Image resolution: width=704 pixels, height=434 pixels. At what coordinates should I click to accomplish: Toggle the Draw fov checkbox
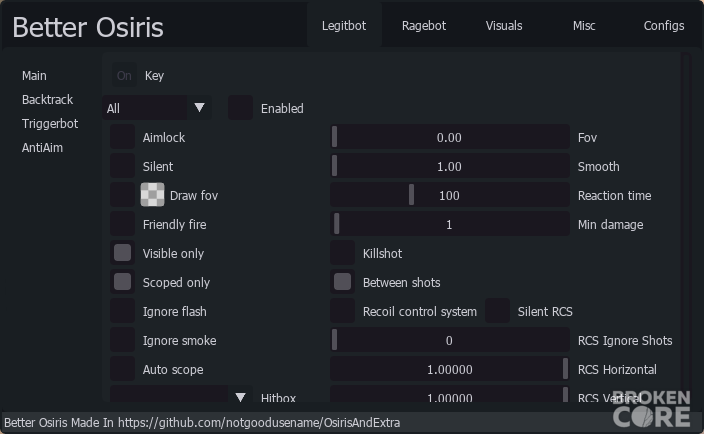tap(122, 195)
